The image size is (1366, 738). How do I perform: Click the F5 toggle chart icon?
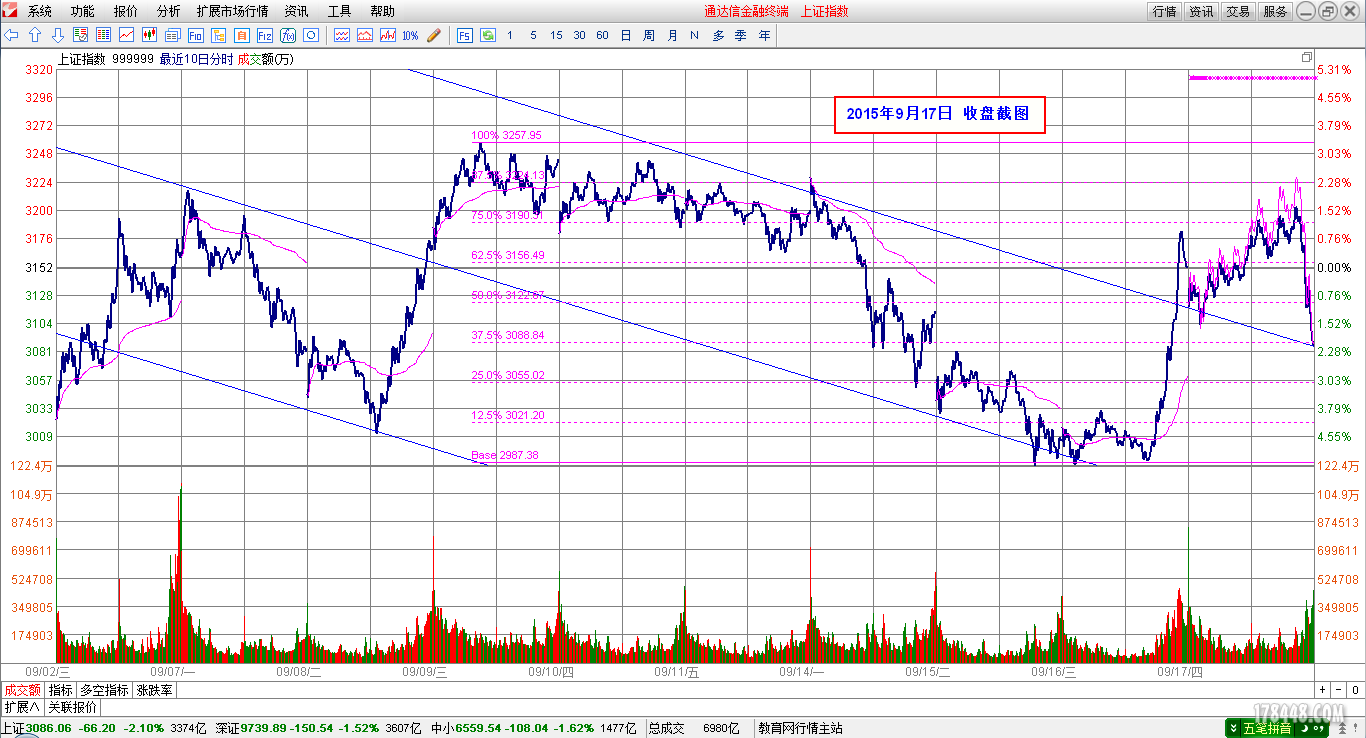click(465, 35)
